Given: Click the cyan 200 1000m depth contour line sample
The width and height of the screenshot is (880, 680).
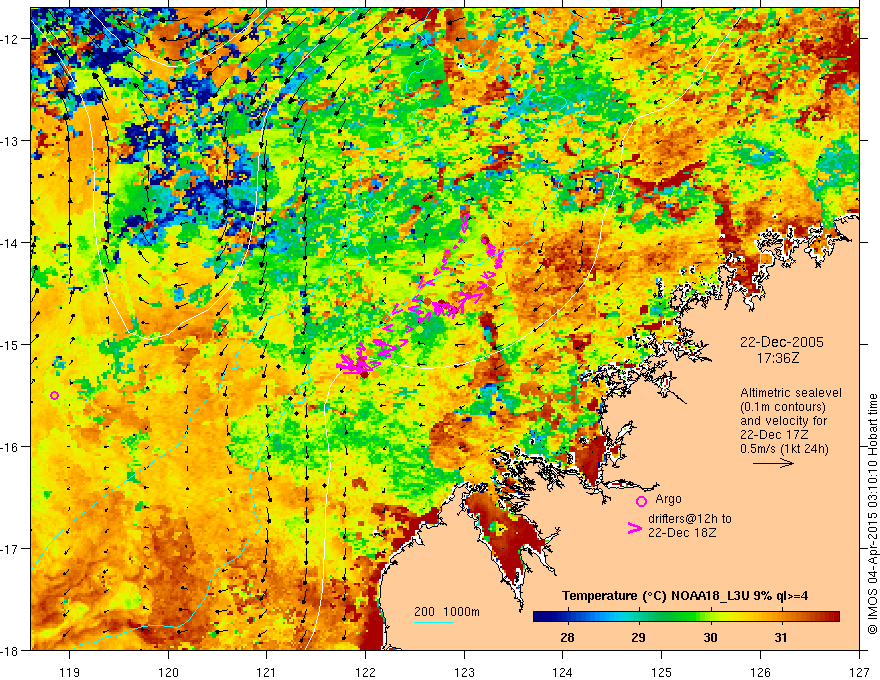Looking at the screenshot, I should 434,622.
